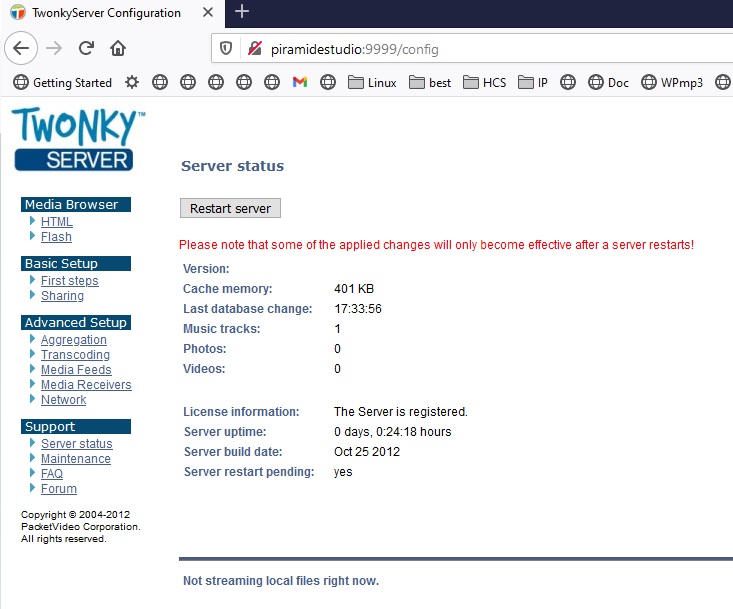
Task: Click the Server restart pending value yes
Action: (343, 472)
